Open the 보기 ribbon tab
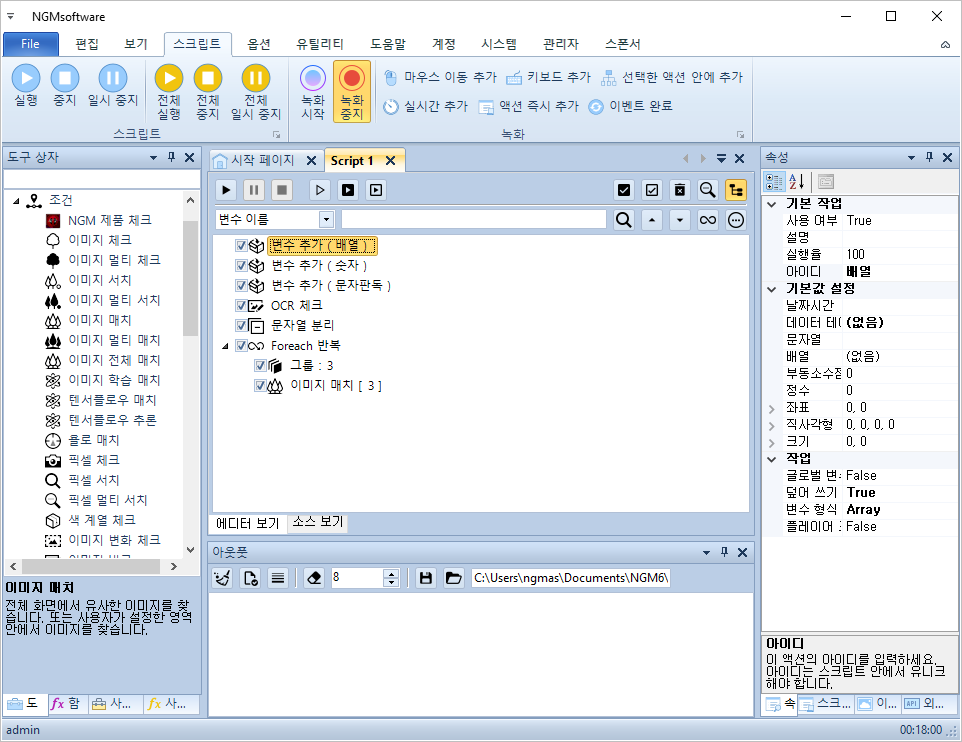The image size is (962, 742). [x=136, y=44]
